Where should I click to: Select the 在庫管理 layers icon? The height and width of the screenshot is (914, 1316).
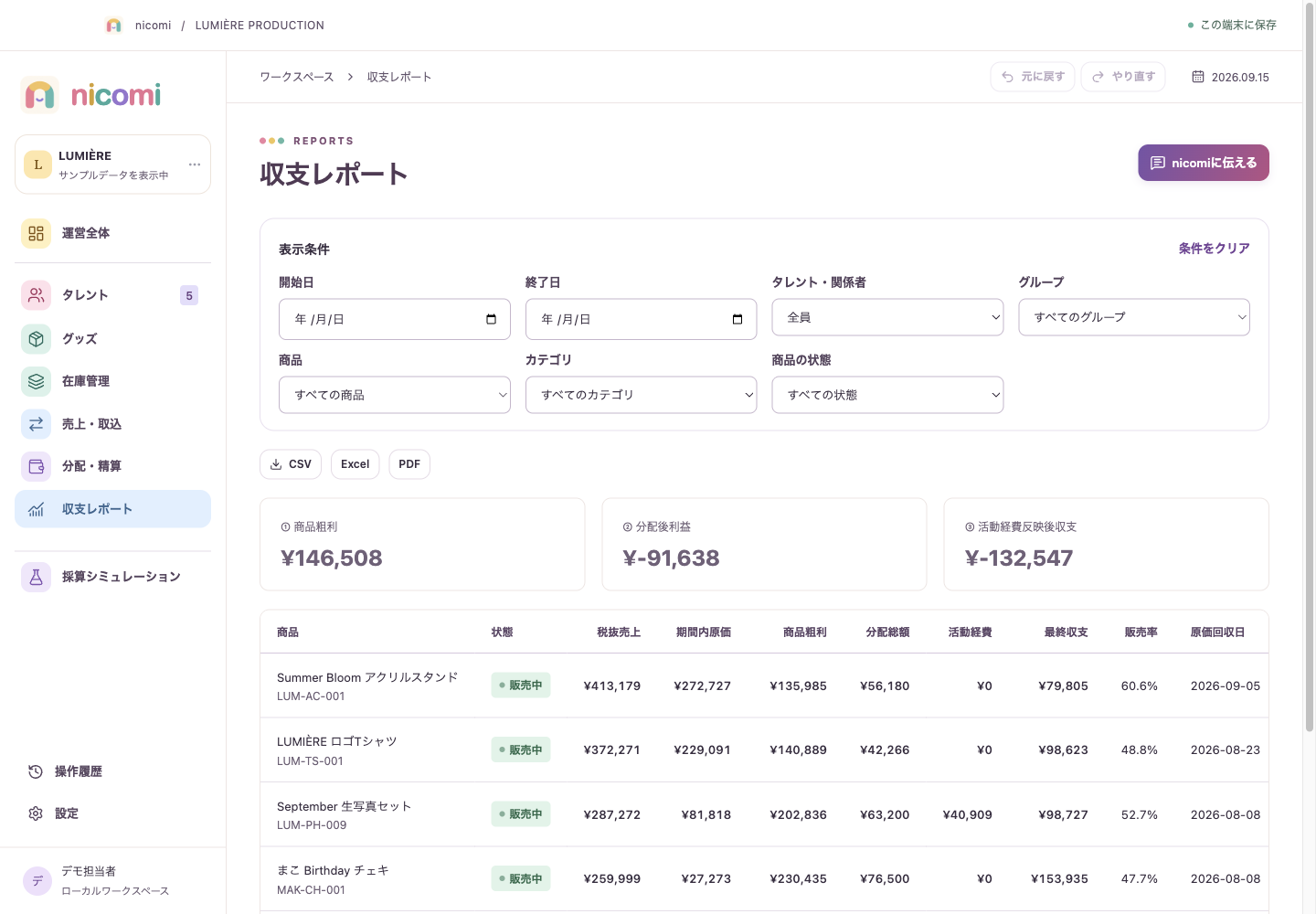click(37, 381)
